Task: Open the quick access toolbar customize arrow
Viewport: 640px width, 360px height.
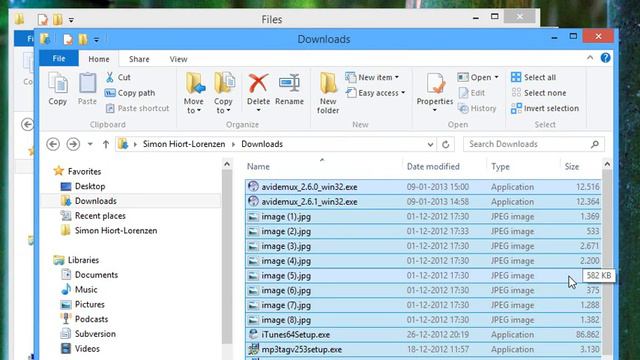Action: (96, 40)
